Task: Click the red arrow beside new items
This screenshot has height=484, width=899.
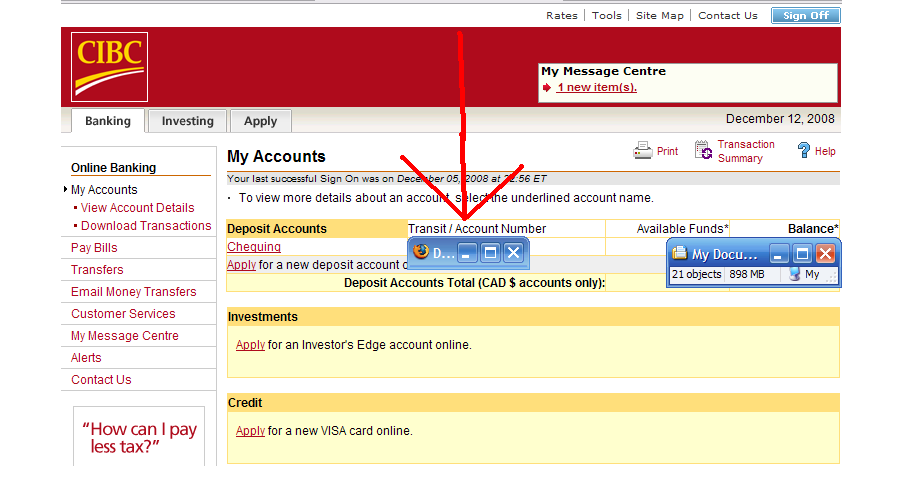Action: [x=547, y=88]
